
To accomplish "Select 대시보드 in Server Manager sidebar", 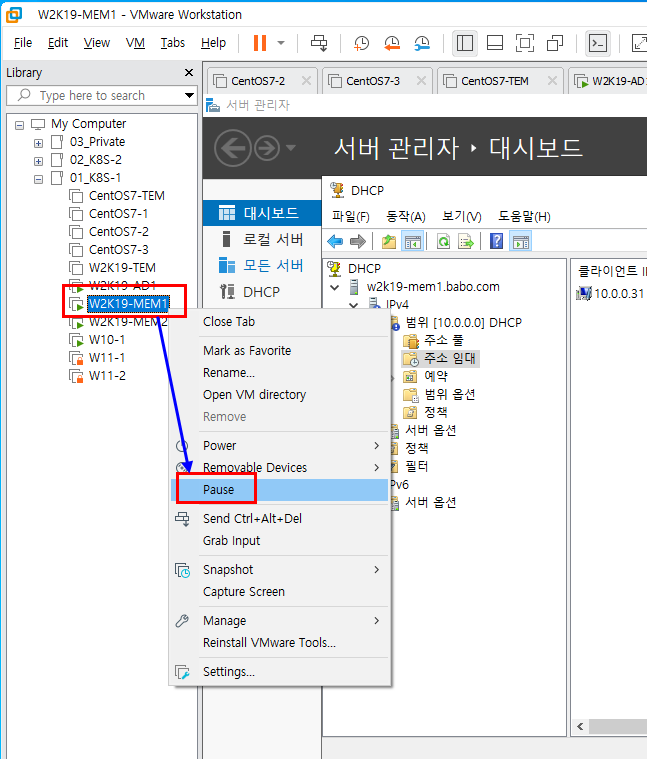I will tap(262, 213).
